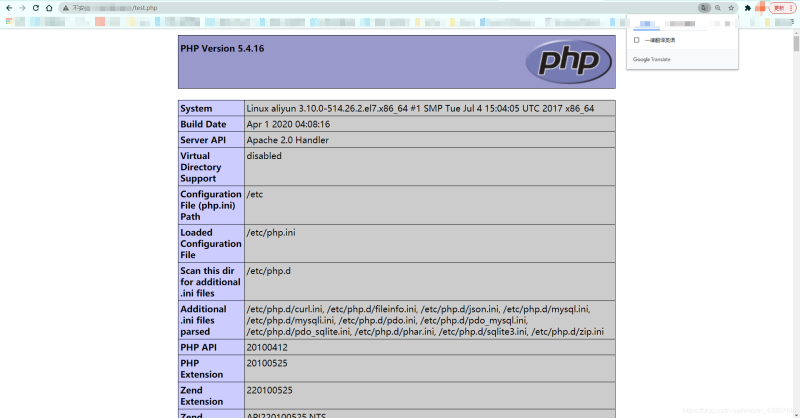Click the not-secure warning icon in address bar
Viewport: 800px width, 418px height.
coord(66,7)
